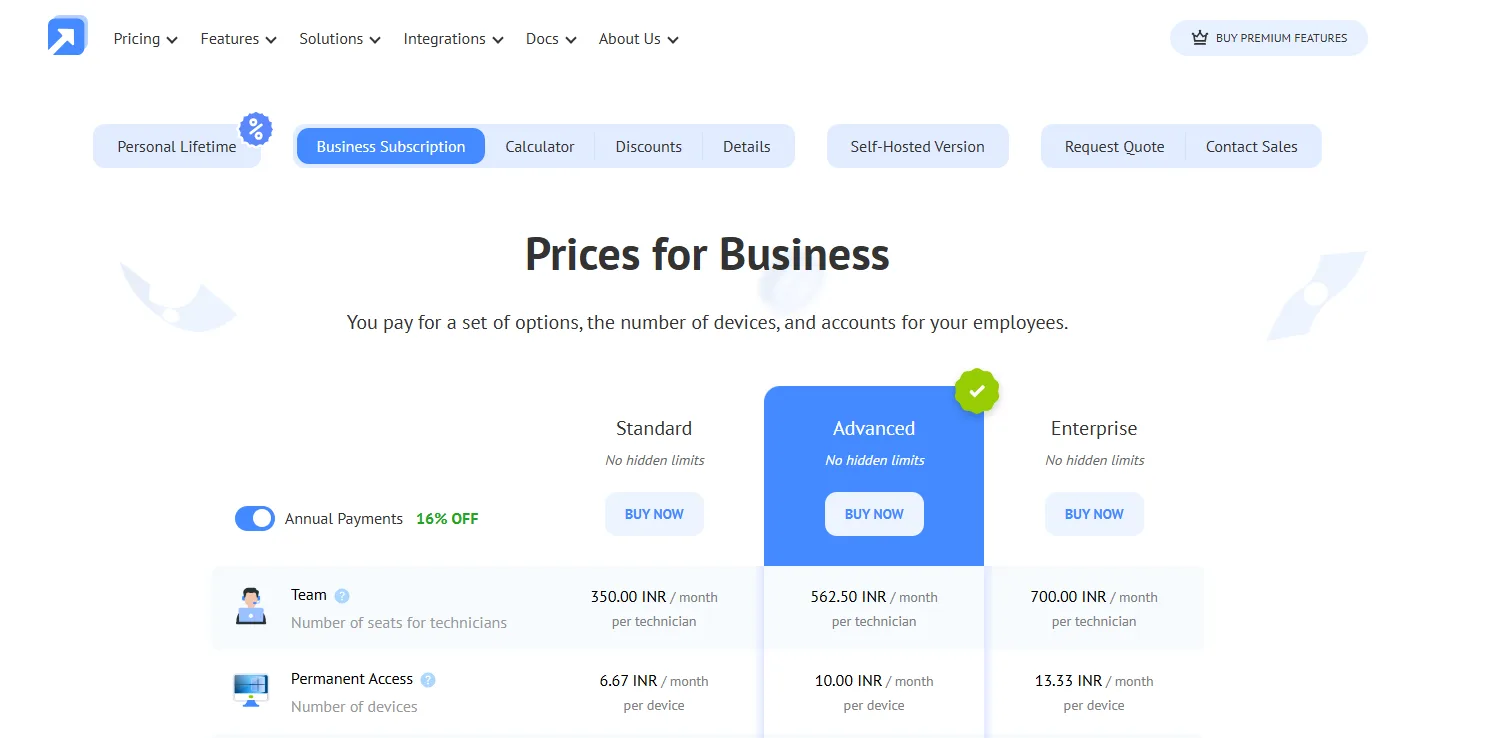Expand the Integrations menu
The image size is (1490, 738).
[x=453, y=39]
